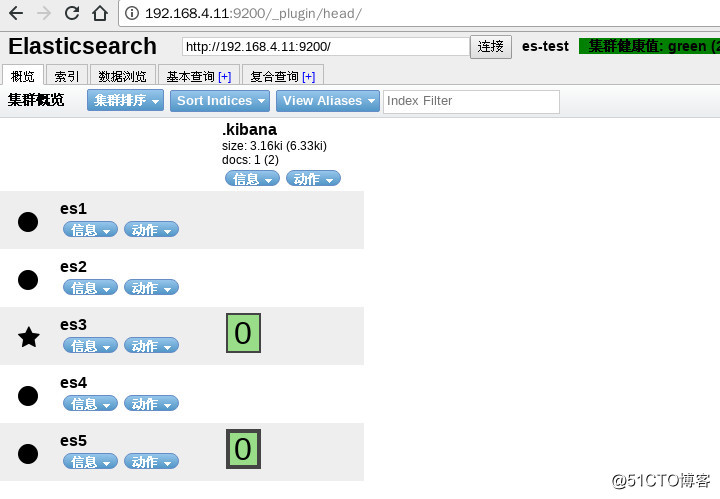720x499 pixels.
Task: Go to browser home page icon
Action: point(100,13)
